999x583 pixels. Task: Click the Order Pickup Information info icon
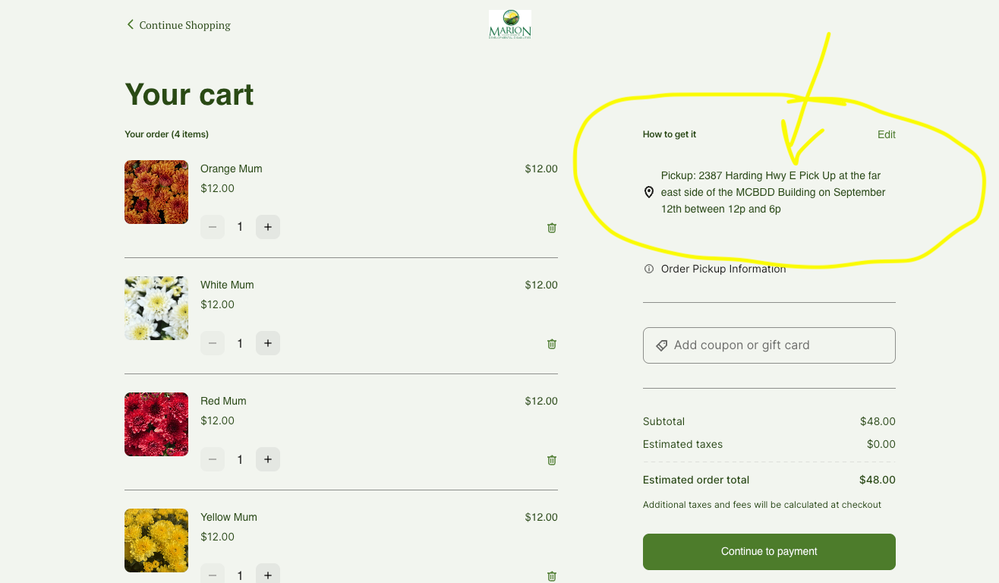(649, 269)
